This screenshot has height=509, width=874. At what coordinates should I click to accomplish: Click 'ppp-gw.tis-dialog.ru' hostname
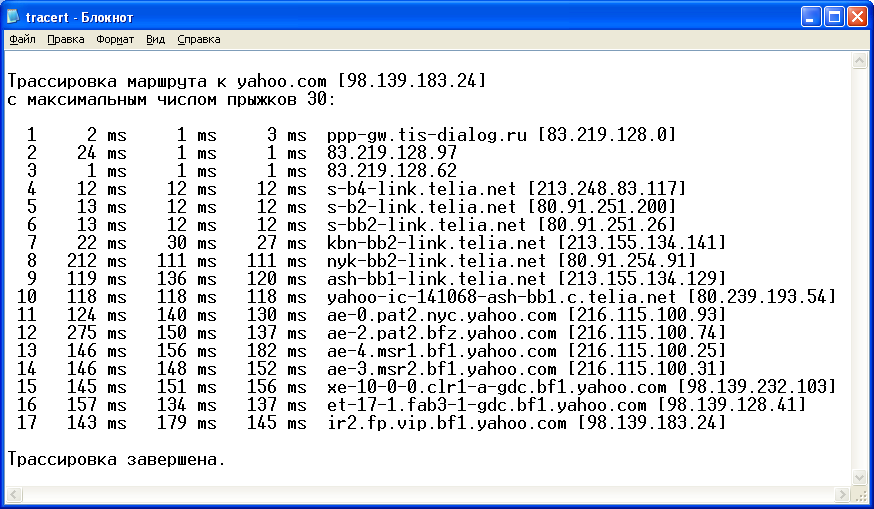(426, 135)
